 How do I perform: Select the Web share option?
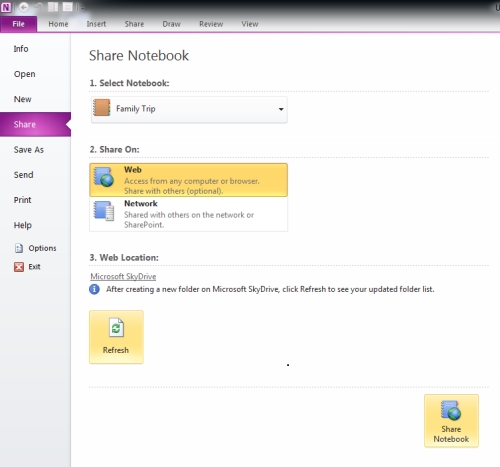pos(188,180)
